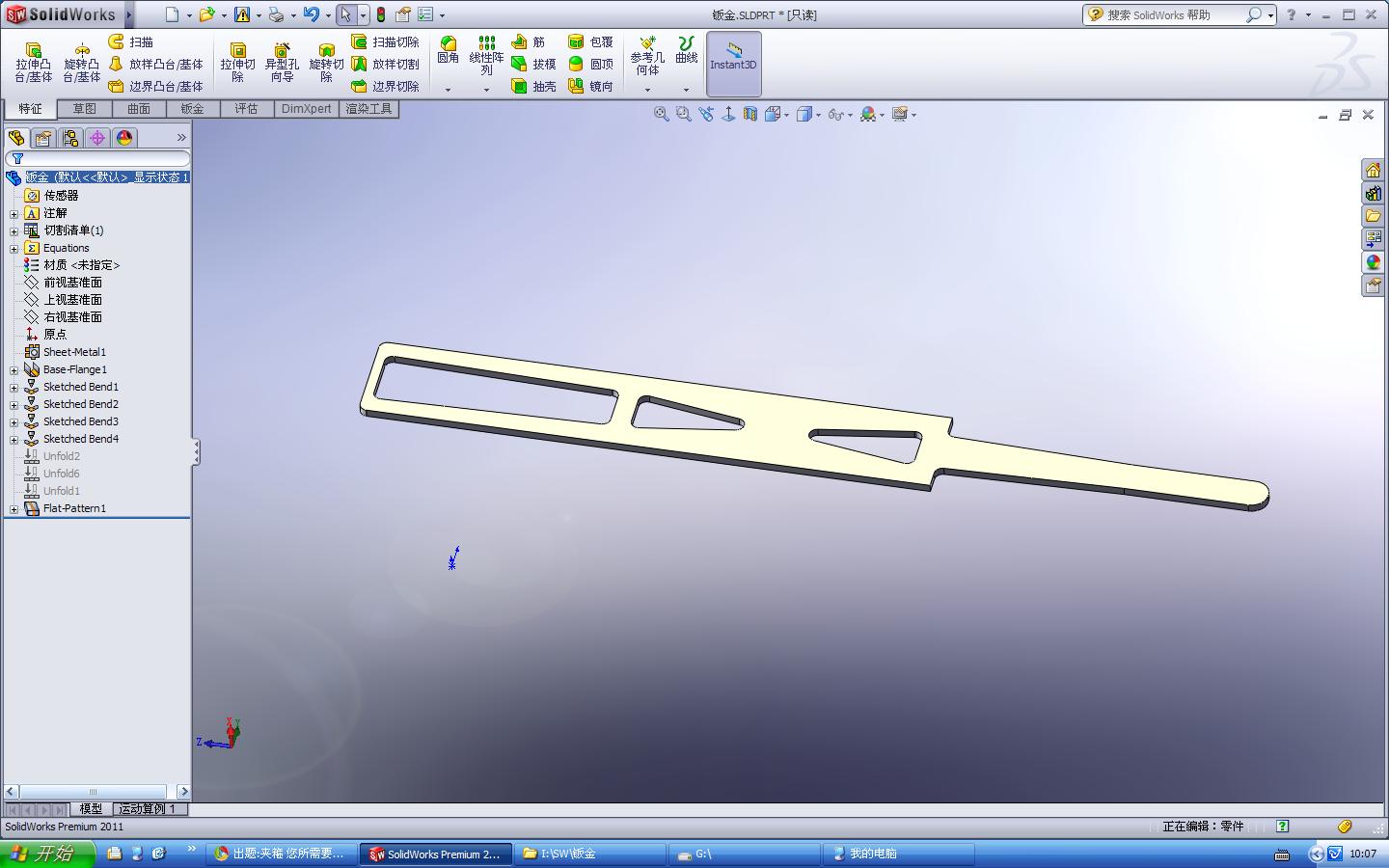Select the 拉伸切除 extruded cut tool
The height and width of the screenshot is (868, 1389).
point(237,63)
